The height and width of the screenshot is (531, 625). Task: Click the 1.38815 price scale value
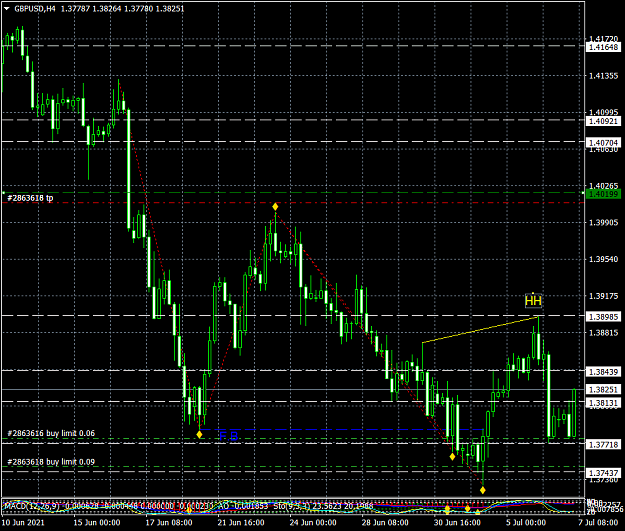tap(603, 332)
